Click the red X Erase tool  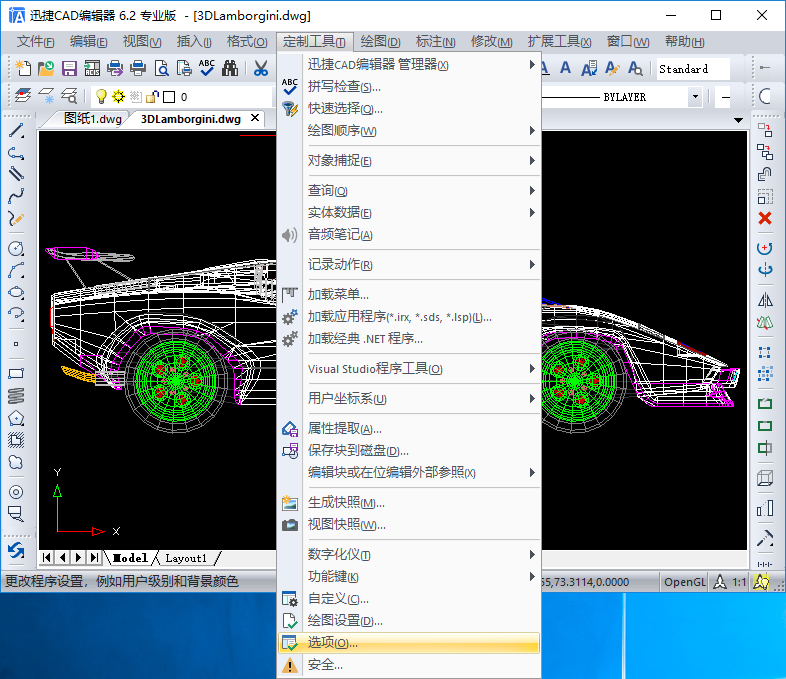point(765,218)
